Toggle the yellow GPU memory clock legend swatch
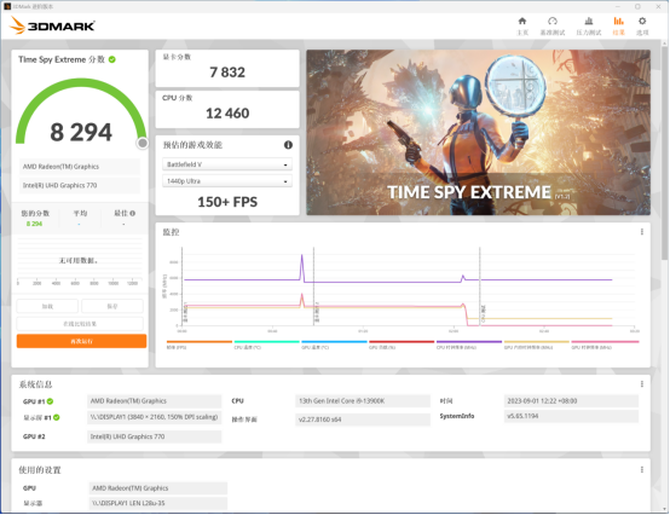Image resolution: width=670 pixels, height=515 pixels. coord(537,342)
